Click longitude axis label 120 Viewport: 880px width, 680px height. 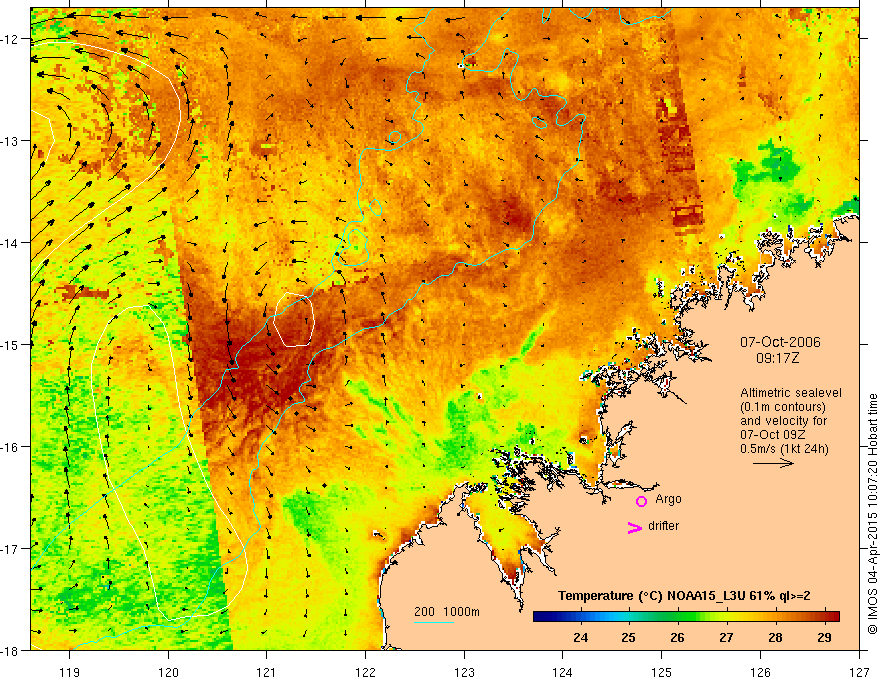pos(168,672)
